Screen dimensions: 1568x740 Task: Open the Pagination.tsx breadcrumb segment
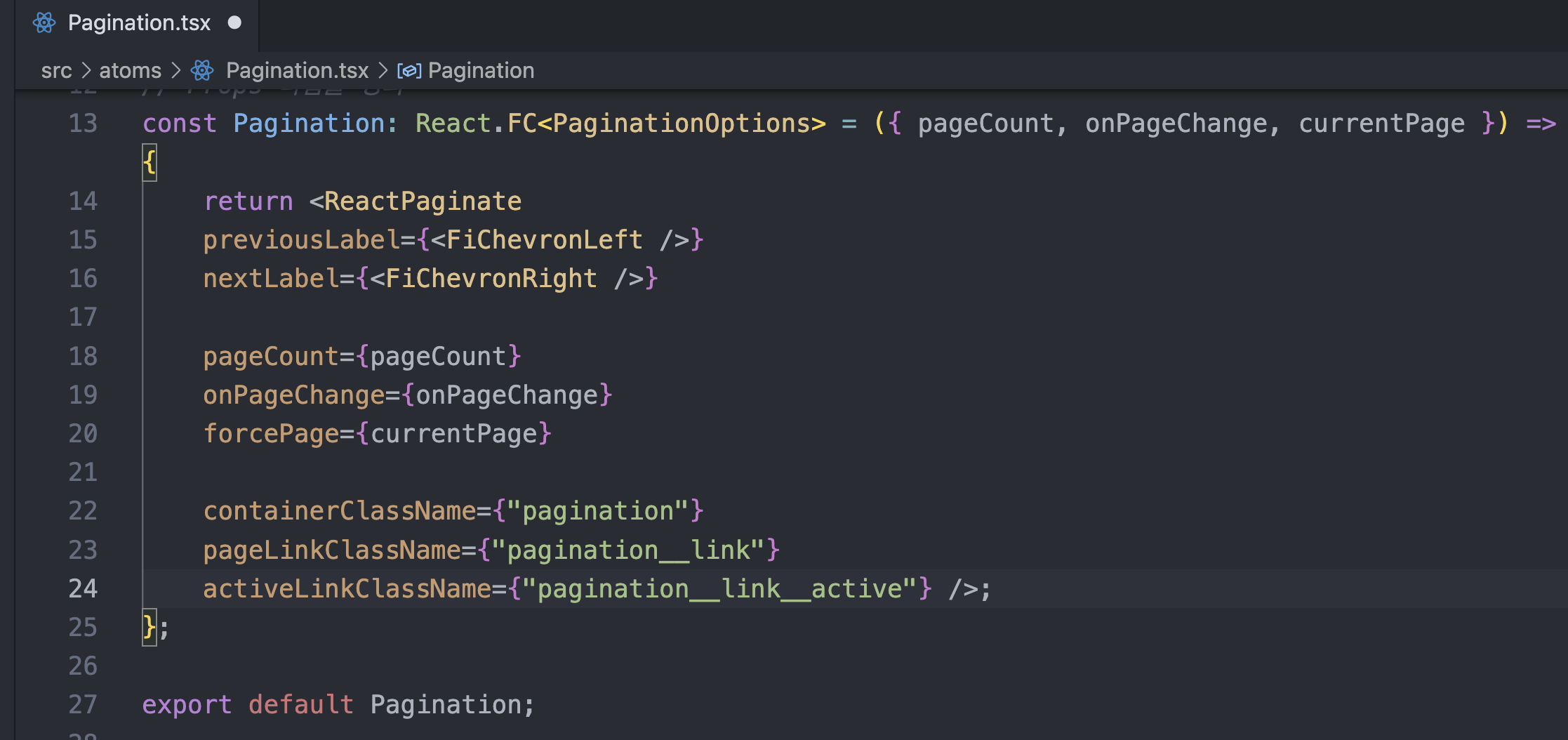pos(297,71)
